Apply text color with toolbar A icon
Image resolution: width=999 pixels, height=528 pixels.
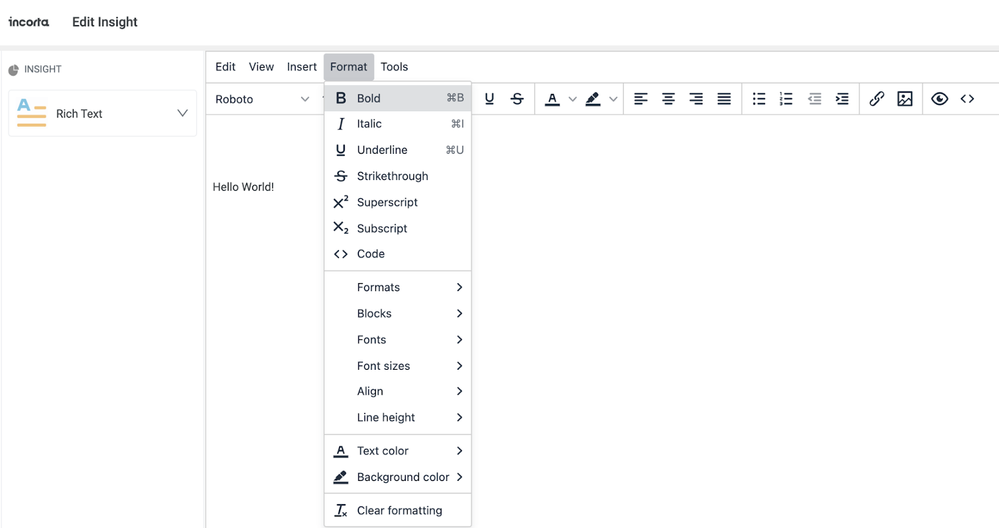coord(552,99)
